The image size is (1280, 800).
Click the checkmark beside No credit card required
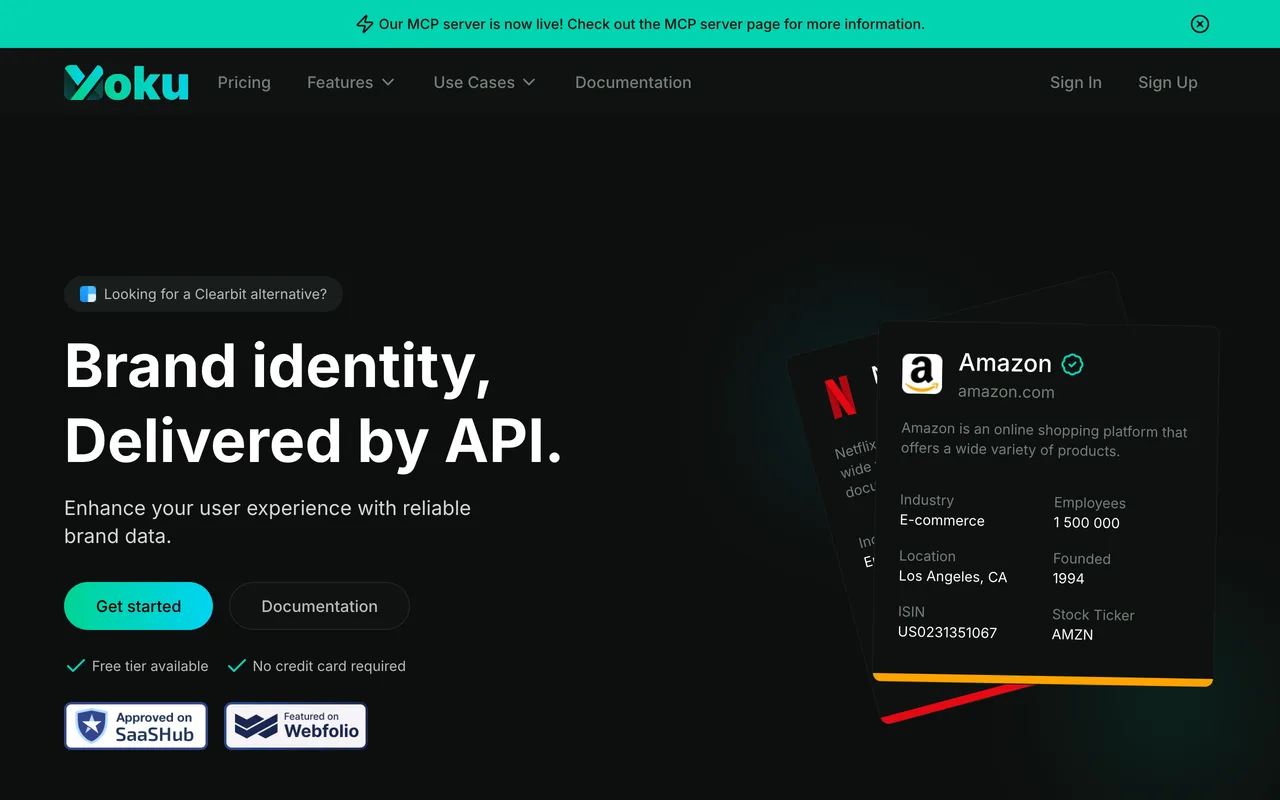coord(237,666)
